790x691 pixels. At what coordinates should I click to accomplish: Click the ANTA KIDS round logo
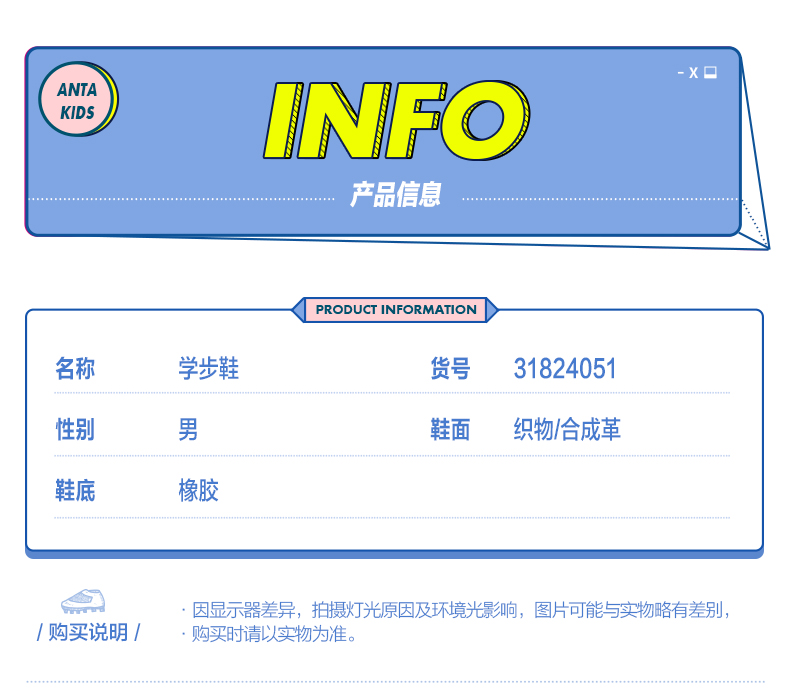pos(78,100)
